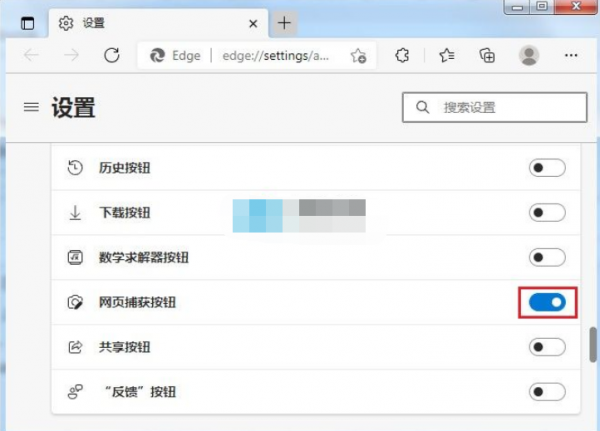Focus the edge://settings address bar

point(256,56)
